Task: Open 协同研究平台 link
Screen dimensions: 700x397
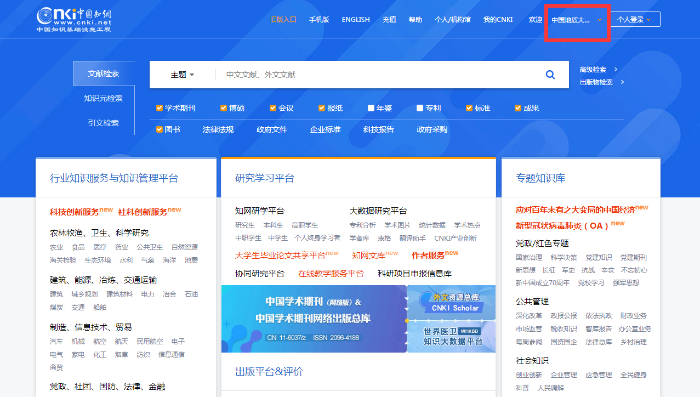Action: [x=259, y=273]
